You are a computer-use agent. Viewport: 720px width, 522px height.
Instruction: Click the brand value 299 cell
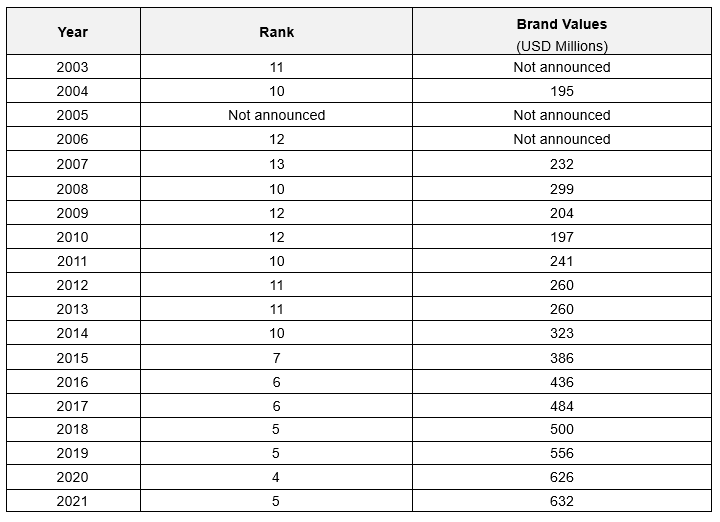point(562,189)
